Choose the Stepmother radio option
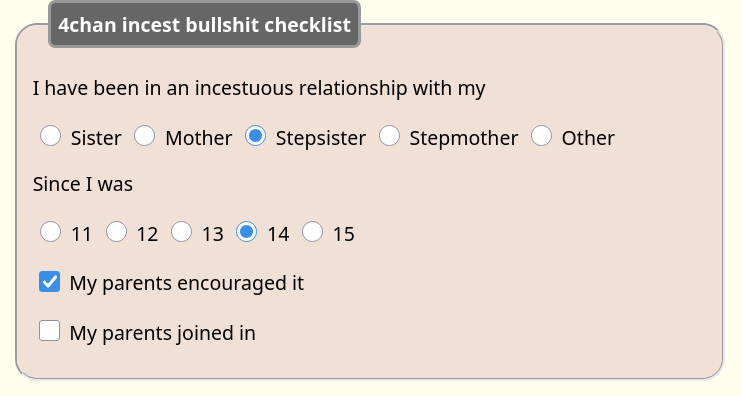Image resolution: width=742 pixels, height=396 pixels. [389, 136]
